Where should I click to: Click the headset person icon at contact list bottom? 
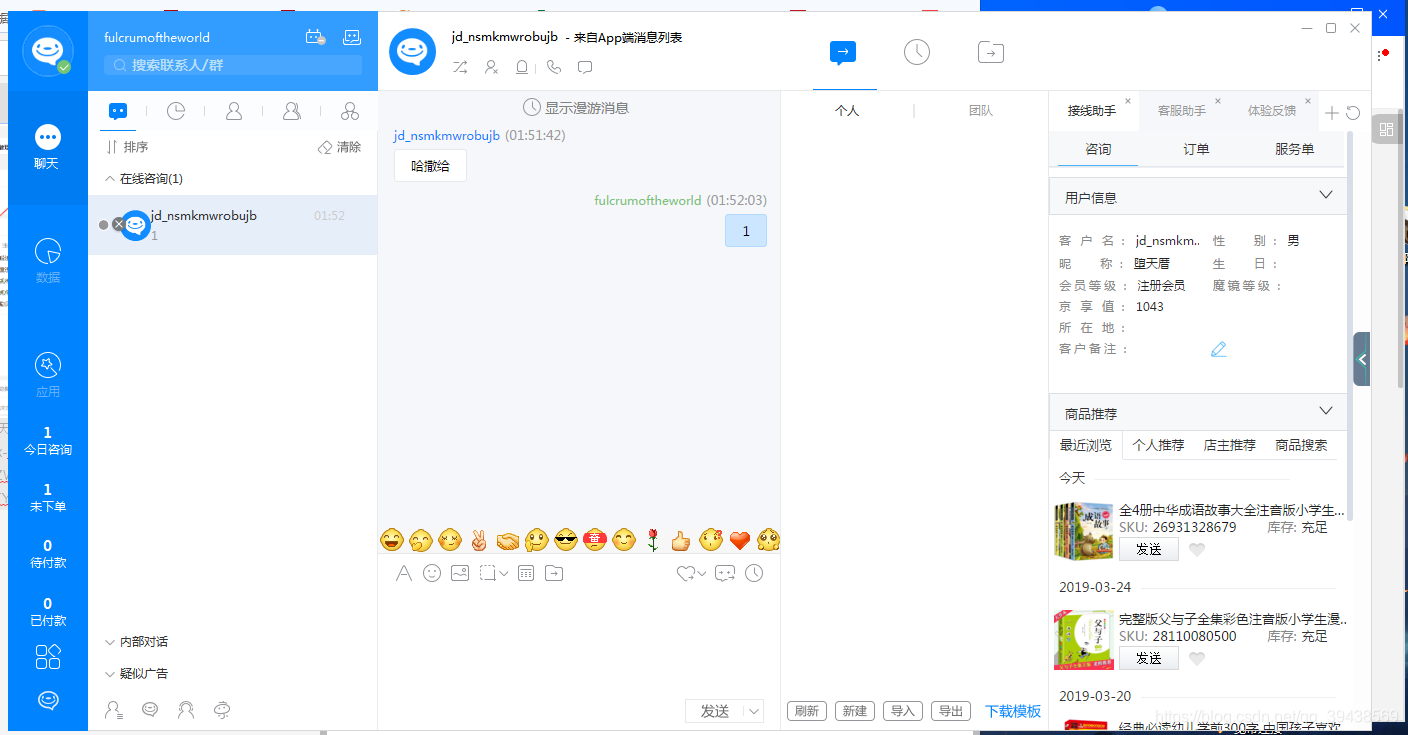(x=186, y=710)
